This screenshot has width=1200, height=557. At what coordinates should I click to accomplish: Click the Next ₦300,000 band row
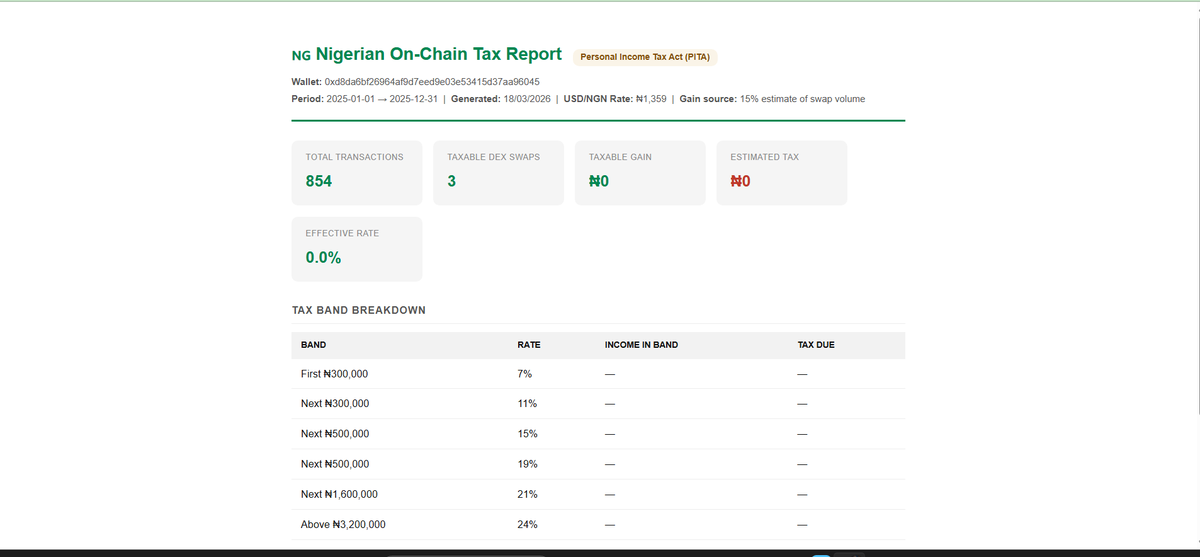[x=598, y=404]
